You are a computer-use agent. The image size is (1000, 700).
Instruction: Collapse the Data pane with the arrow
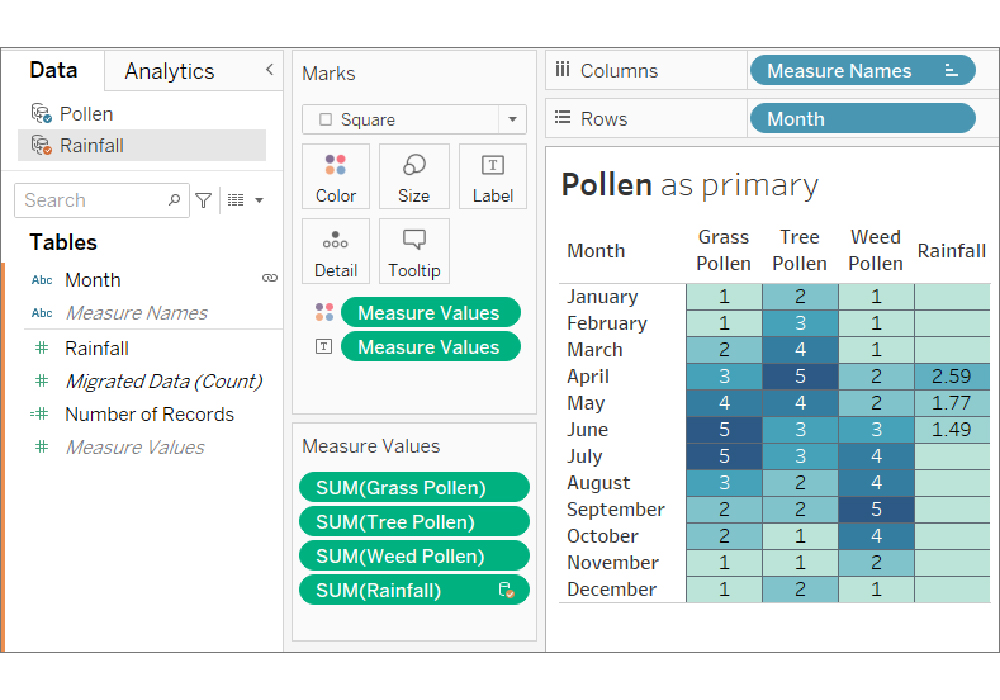(x=268, y=70)
